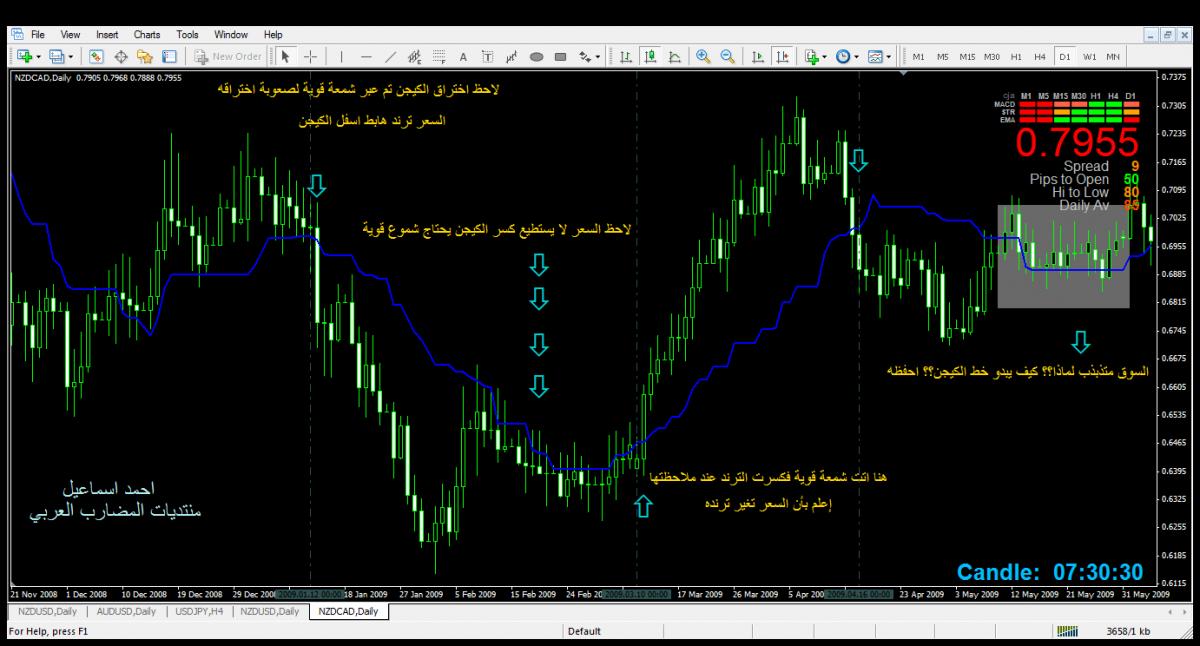Toggle chart Auto Scroll

point(757,57)
